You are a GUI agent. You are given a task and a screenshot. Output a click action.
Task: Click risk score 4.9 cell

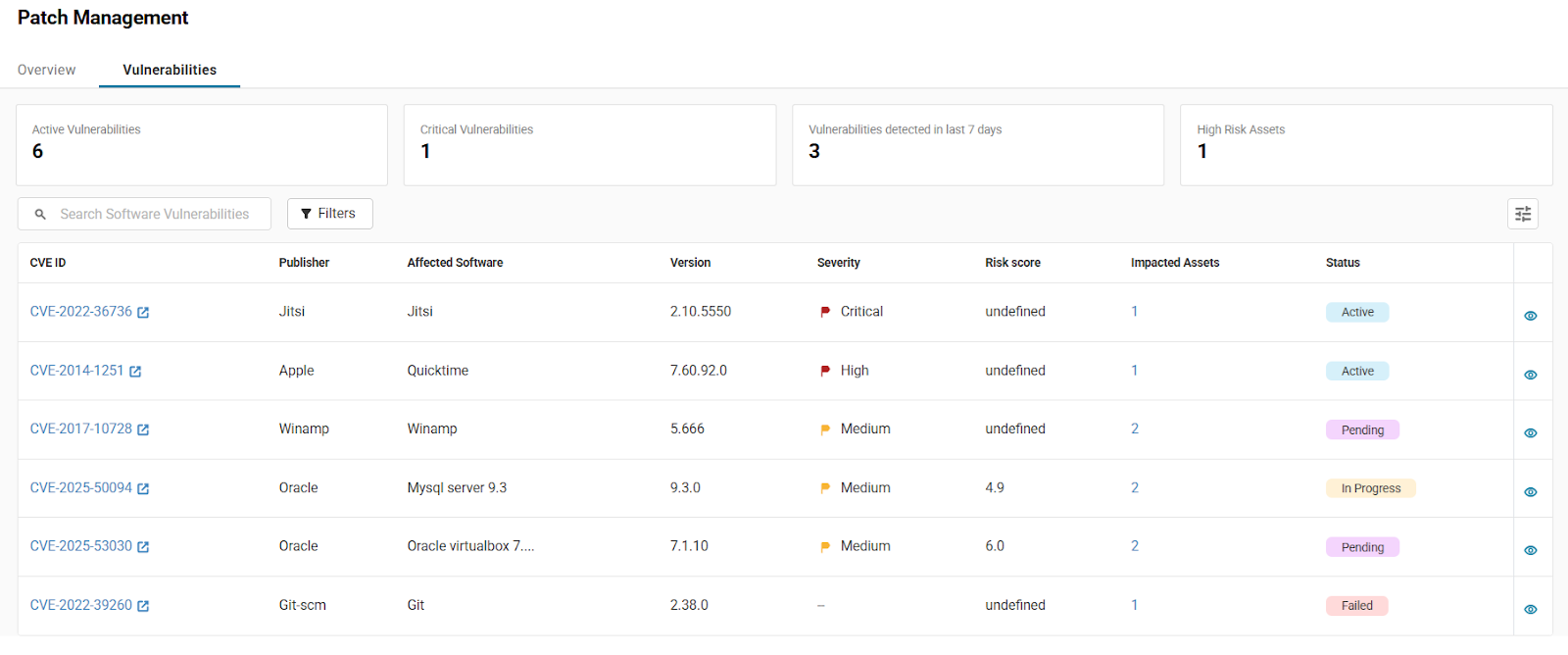click(995, 487)
